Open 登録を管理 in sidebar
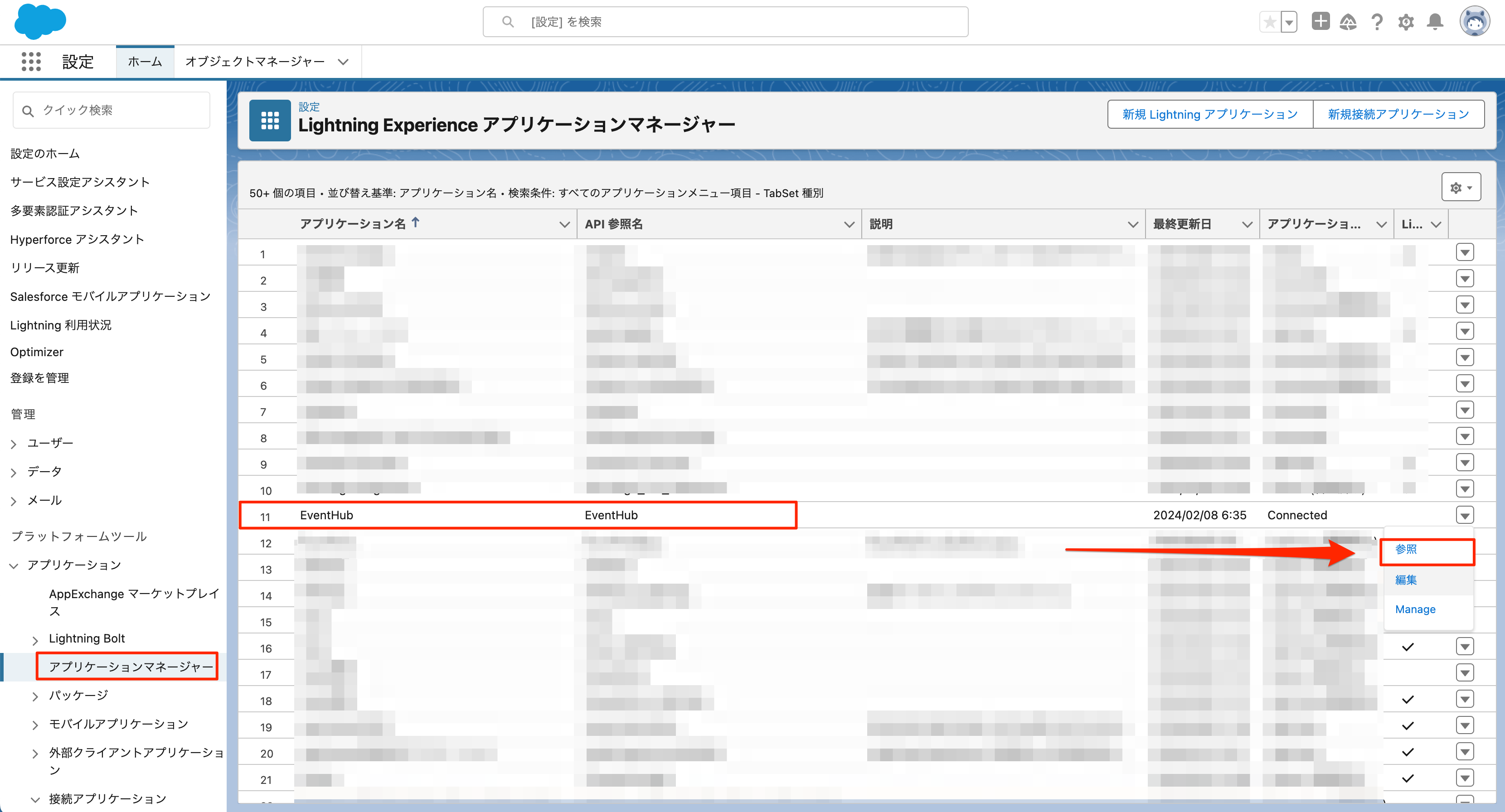 (x=40, y=378)
